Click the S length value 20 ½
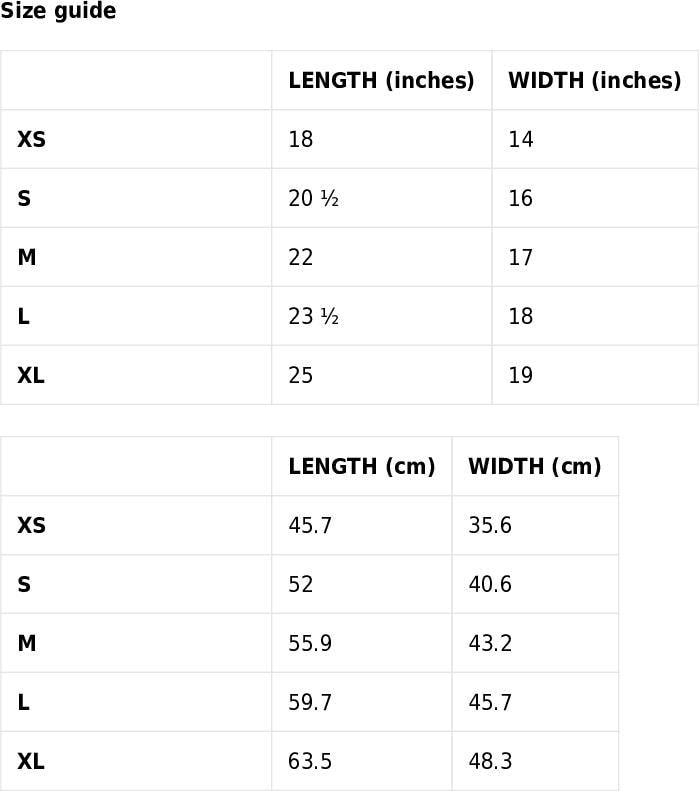699x791 pixels. [314, 199]
